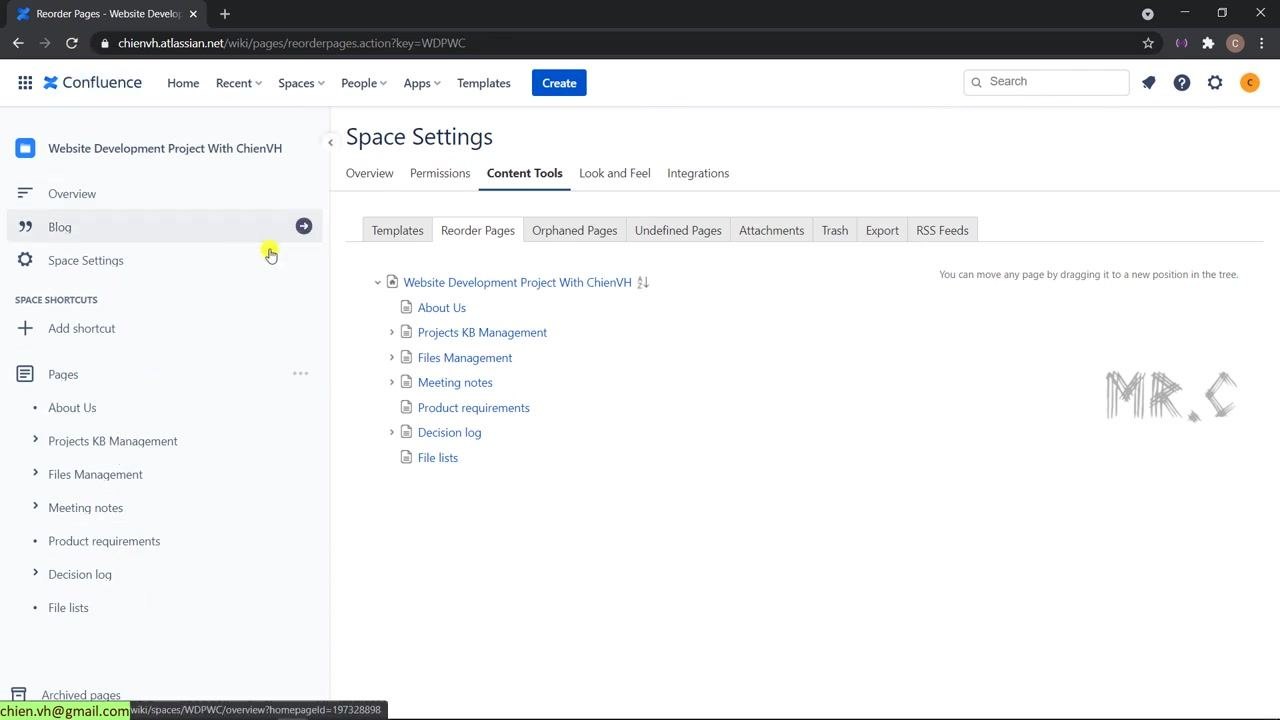The image size is (1280, 720).
Task: Click the page icon next to File lists
Action: pos(406,457)
